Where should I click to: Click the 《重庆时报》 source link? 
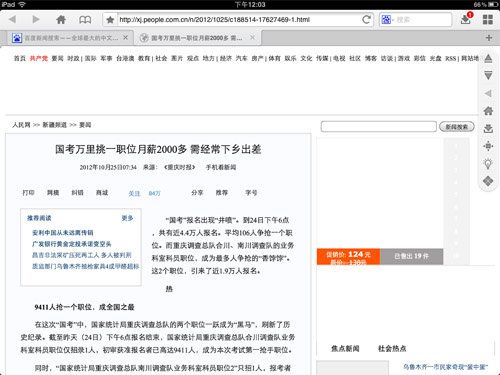click(179, 167)
